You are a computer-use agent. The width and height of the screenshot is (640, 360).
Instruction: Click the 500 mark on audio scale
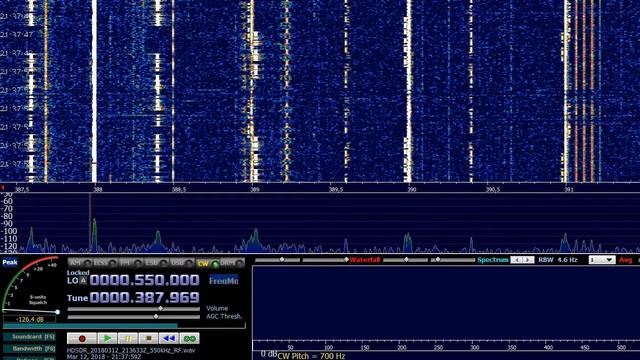pos(621,347)
